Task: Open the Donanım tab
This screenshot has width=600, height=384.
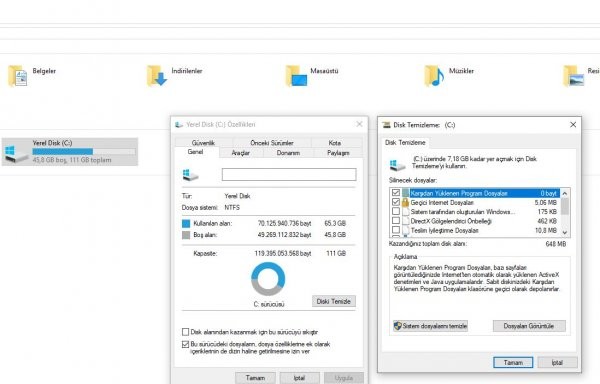Action: [x=288, y=153]
